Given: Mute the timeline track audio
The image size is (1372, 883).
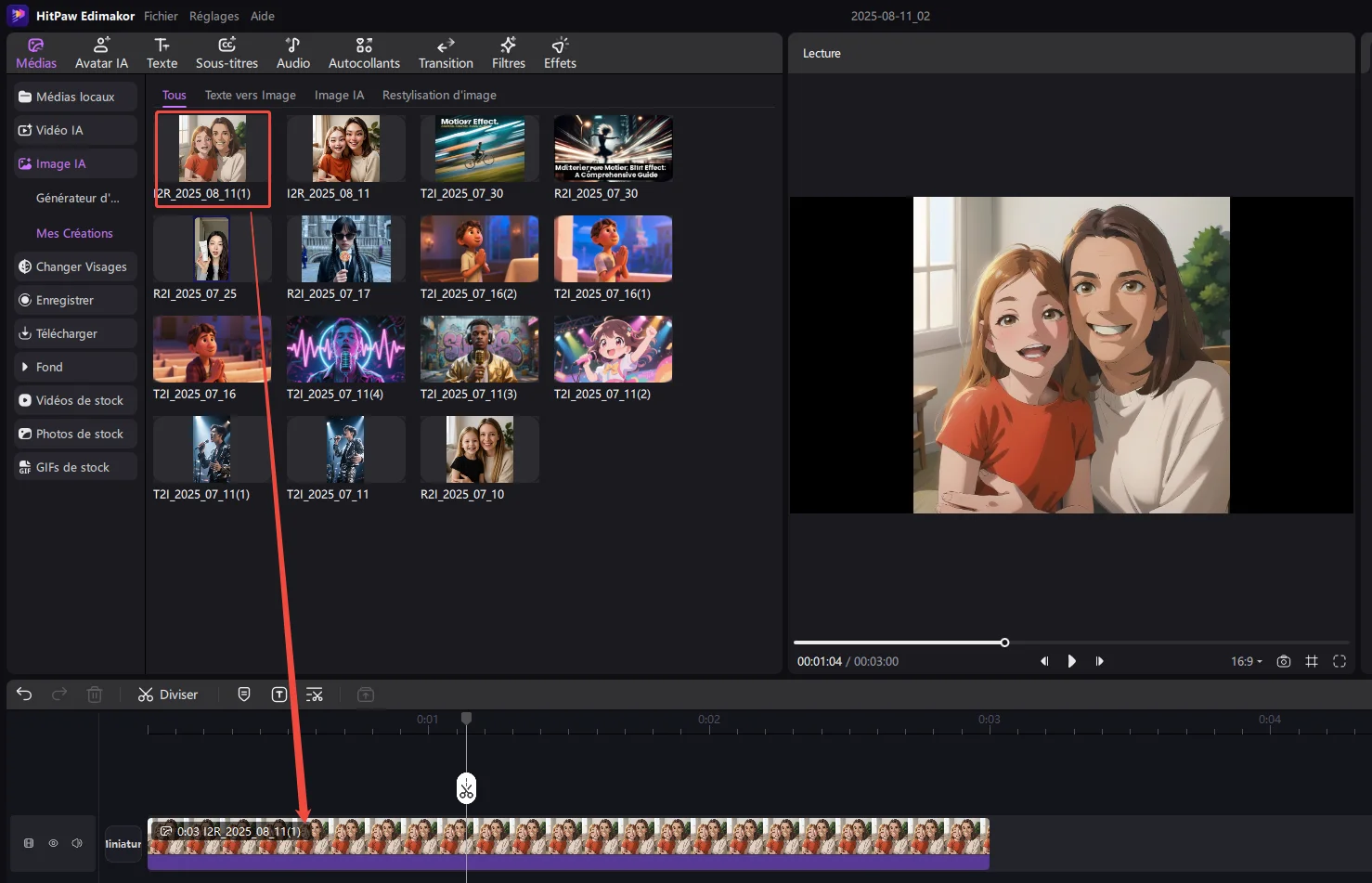Looking at the screenshot, I should [77, 843].
